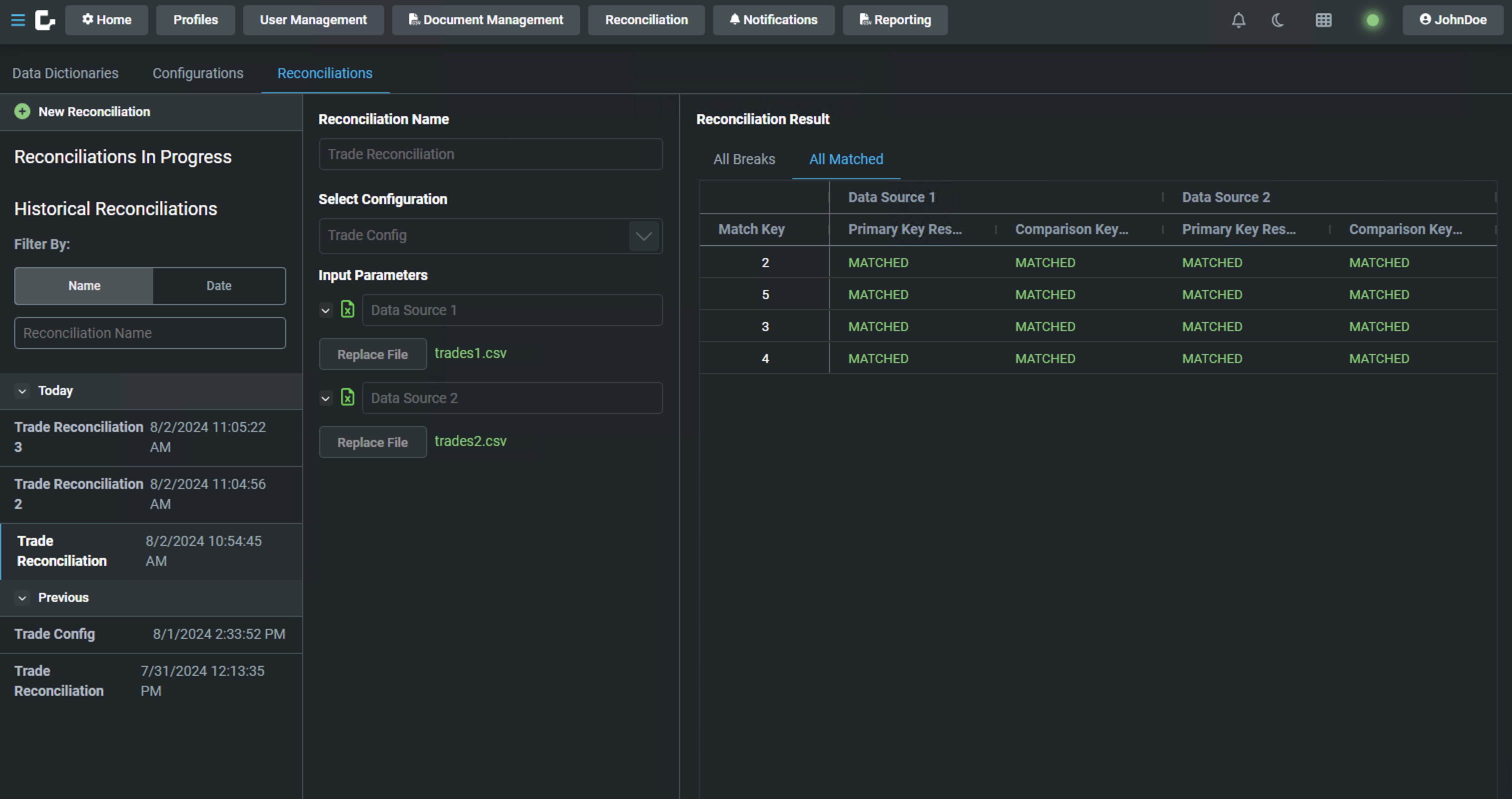Click the Reconciliation Name filter field
1512x799 pixels.
149,333
